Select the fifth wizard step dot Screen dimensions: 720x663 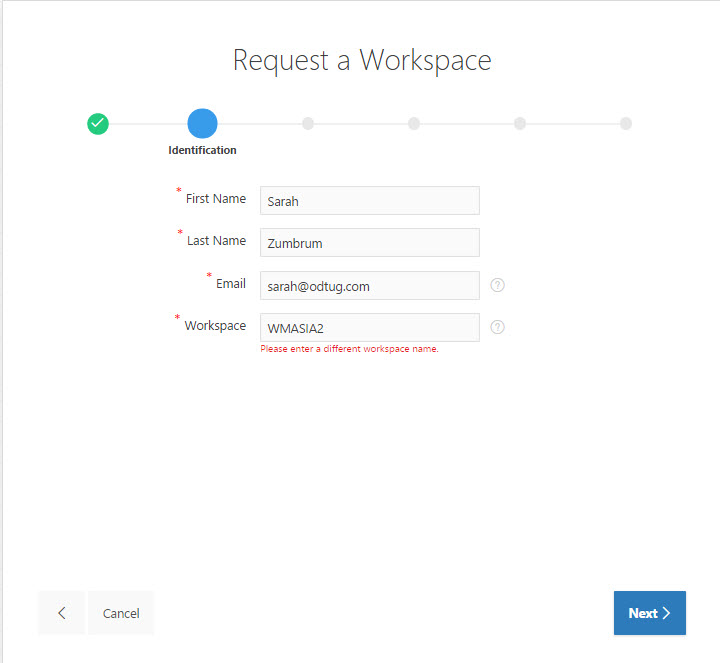(x=520, y=124)
